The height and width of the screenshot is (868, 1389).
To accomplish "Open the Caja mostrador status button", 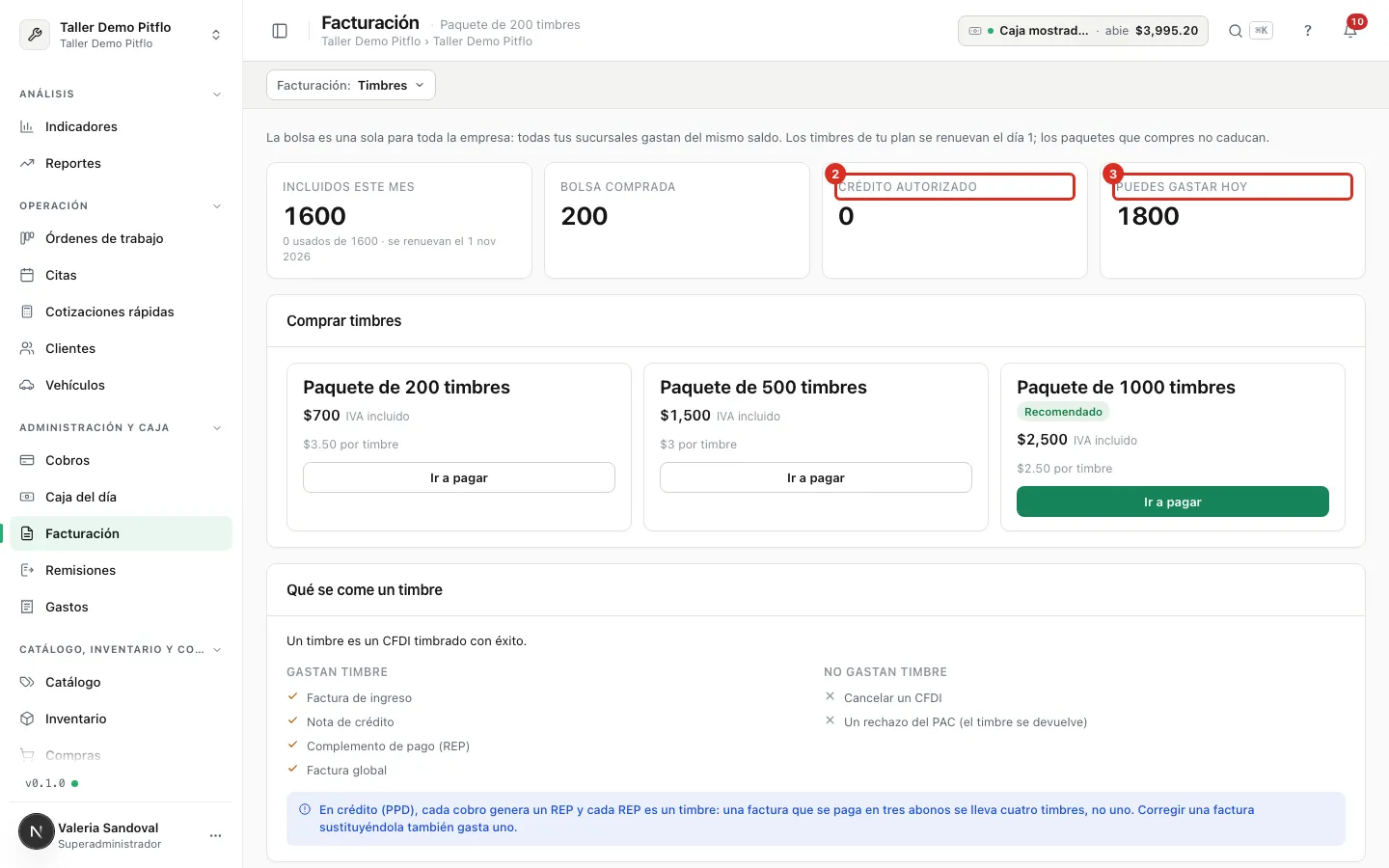I will coord(1083,31).
